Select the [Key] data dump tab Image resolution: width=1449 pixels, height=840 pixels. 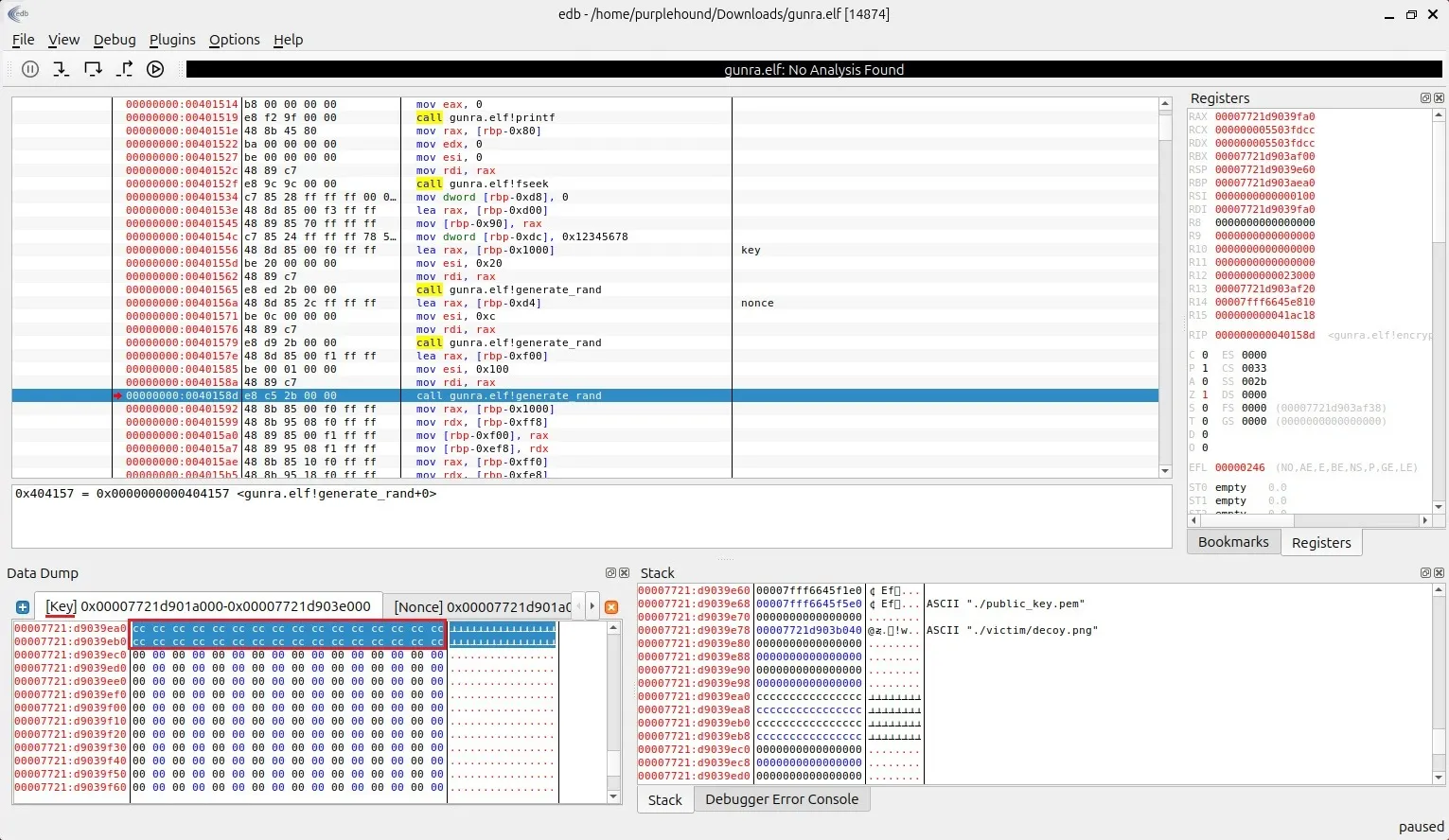click(x=208, y=606)
